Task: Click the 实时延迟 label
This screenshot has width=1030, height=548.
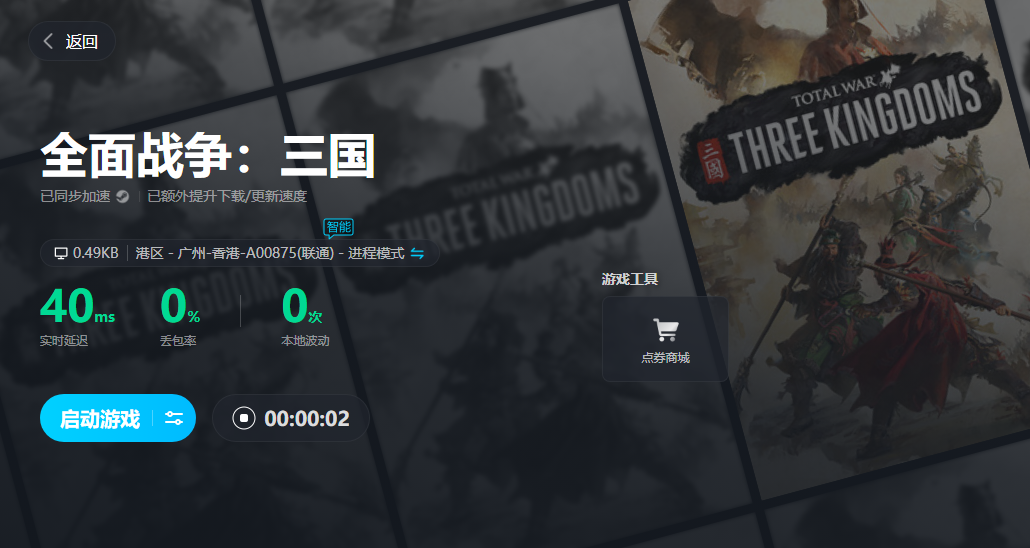Action: [64, 340]
